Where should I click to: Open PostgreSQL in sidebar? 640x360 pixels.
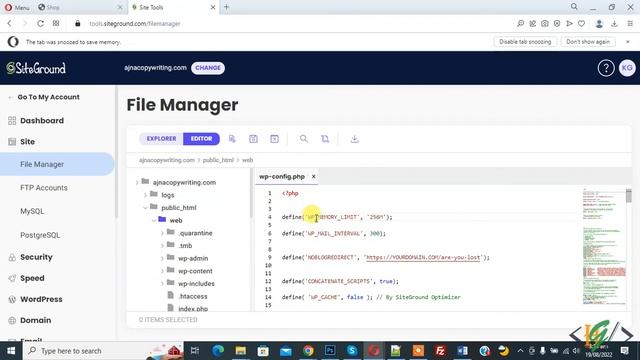(x=40, y=235)
